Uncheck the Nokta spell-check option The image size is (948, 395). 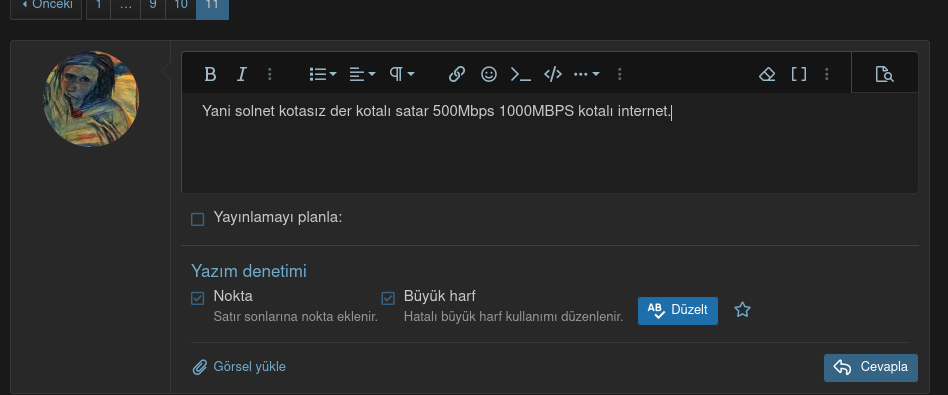(x=198, y=298)
